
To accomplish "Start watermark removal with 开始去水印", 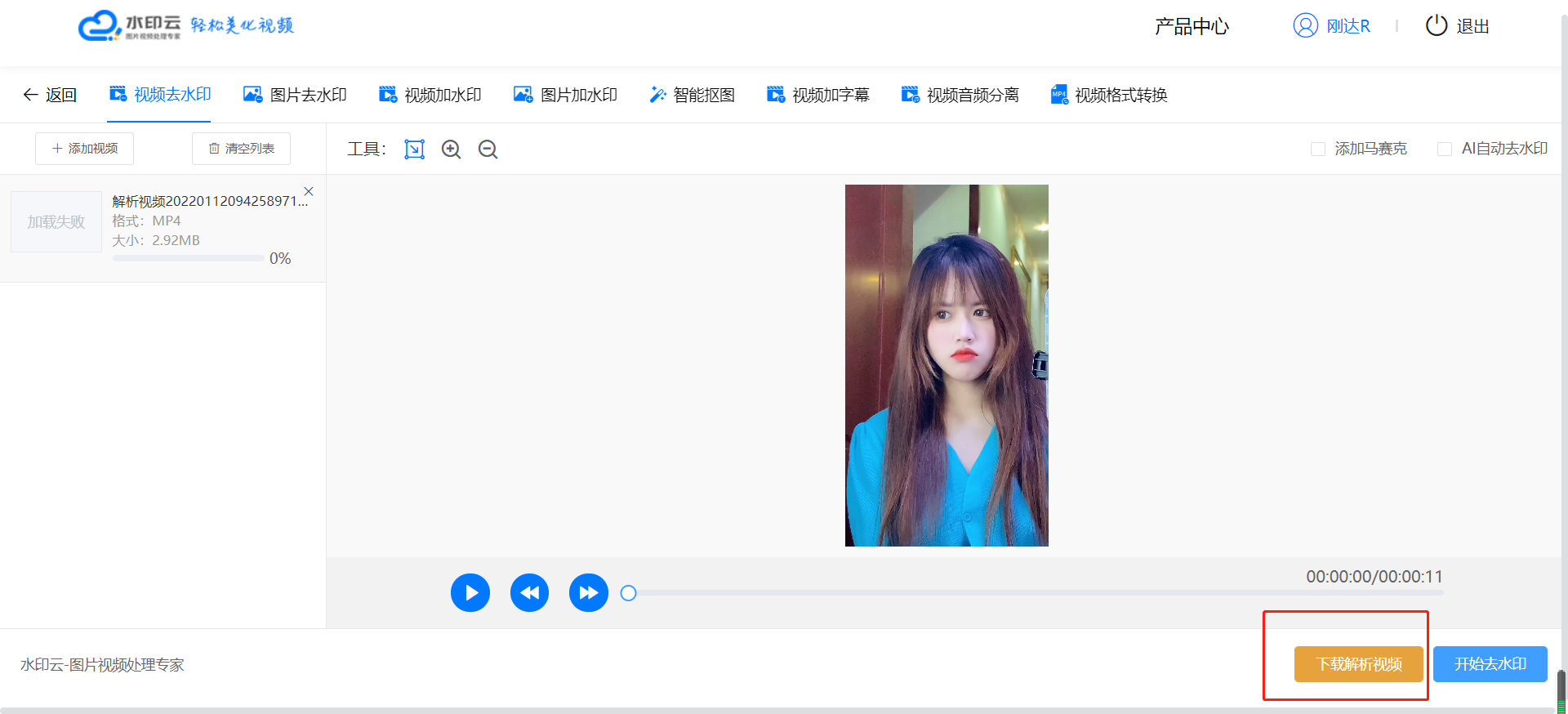I will tap(1490, 664).
